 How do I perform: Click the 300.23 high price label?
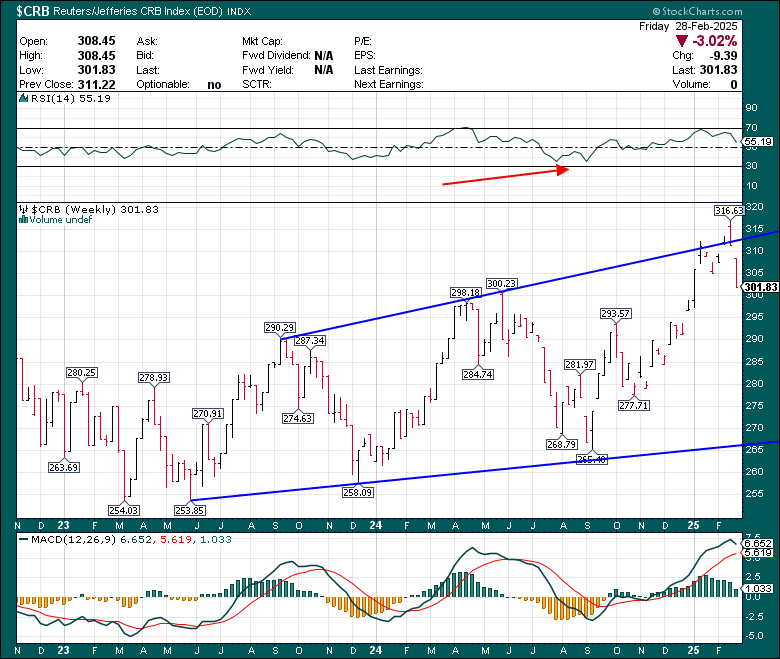pos(501,283)
